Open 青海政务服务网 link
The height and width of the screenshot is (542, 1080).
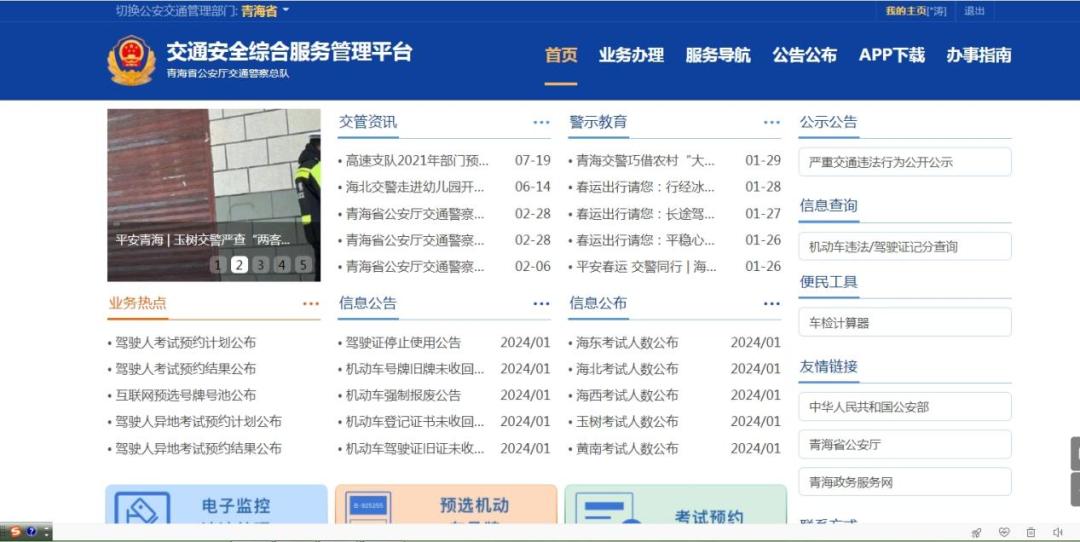tap(905, 482)
